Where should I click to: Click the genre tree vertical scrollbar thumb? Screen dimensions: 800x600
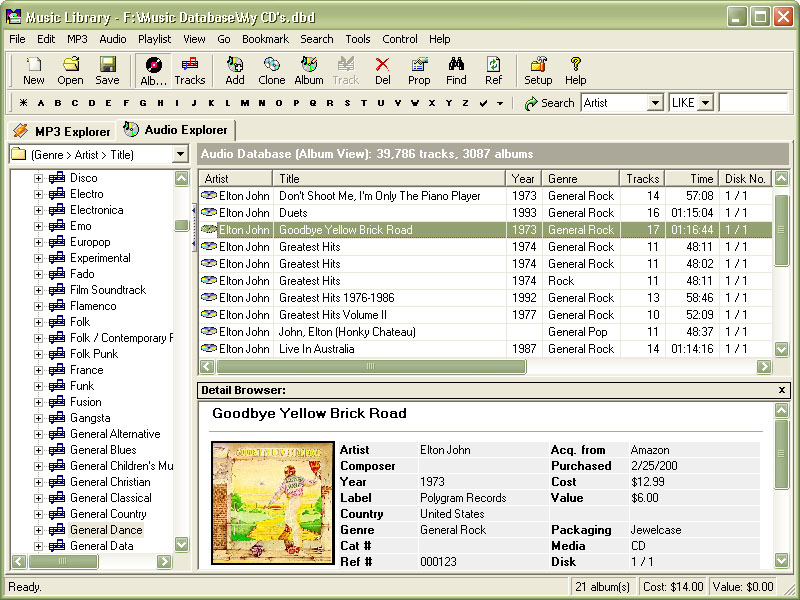pyautogui.click(x=182, y=226)
